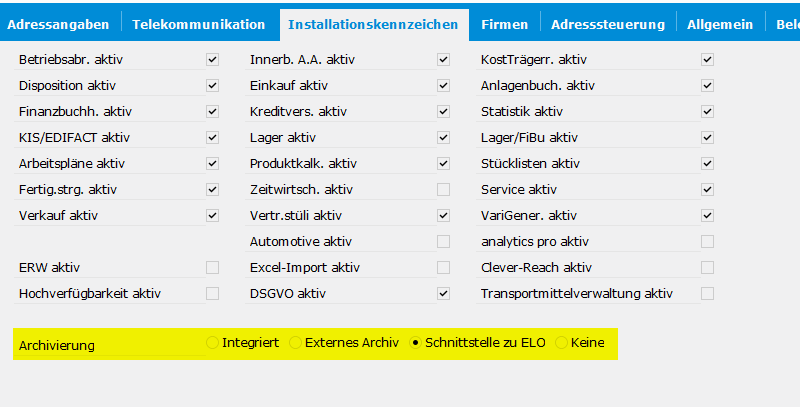This screenshot has height=407, width=800.
Task: Tick Transportmittelverwaltung aktiv checkbox
Action: coord(707,294)
